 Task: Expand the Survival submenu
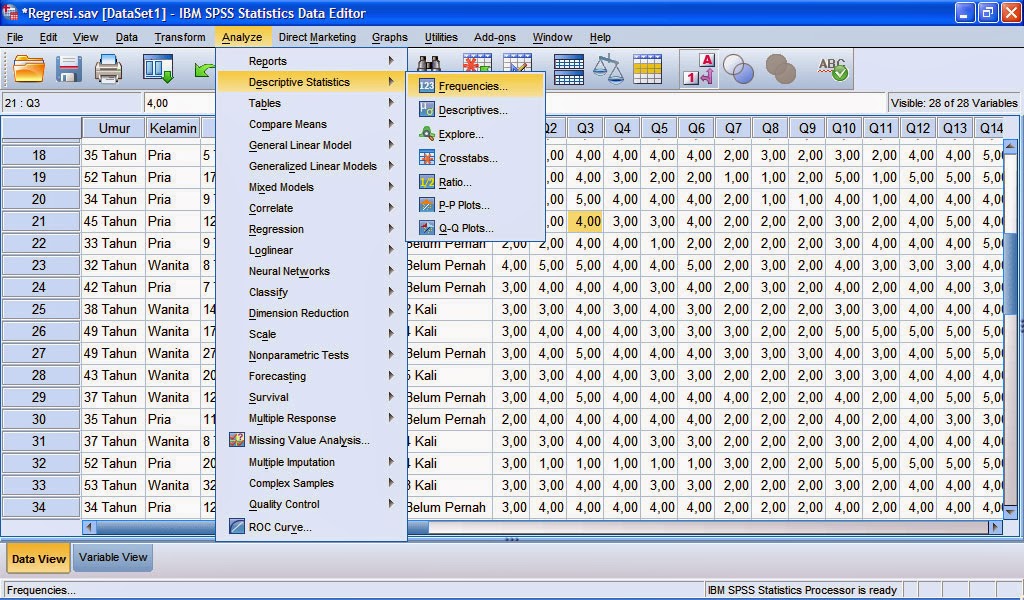click(x=312, y=397)
